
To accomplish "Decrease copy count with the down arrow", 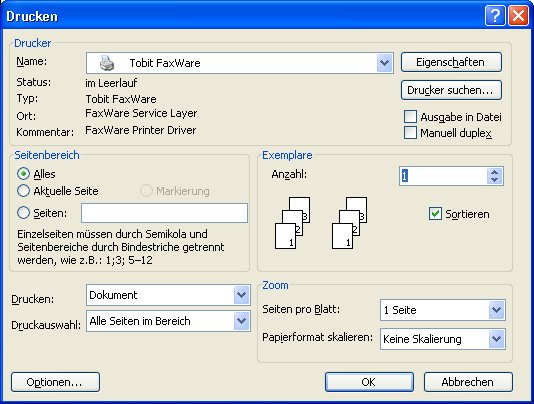I will tap(495, 180).
